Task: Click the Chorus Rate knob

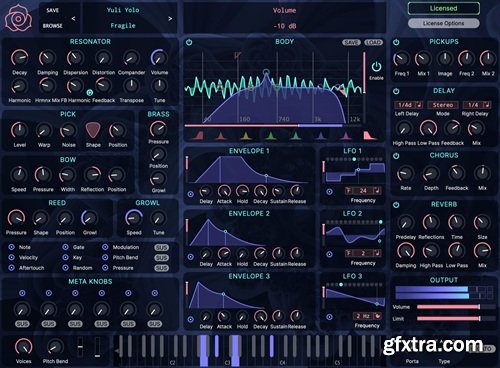Action: [405, 173]
